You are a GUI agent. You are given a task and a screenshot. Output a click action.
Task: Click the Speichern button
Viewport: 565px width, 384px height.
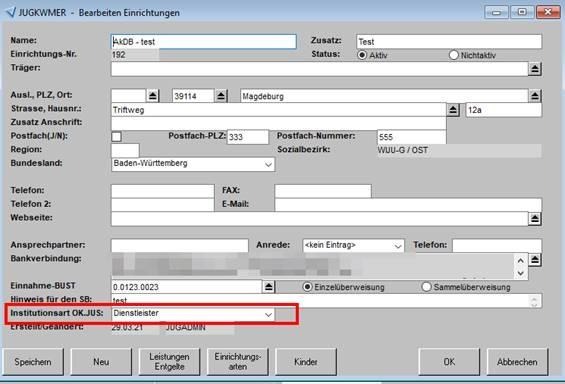[x=33, y=362]
